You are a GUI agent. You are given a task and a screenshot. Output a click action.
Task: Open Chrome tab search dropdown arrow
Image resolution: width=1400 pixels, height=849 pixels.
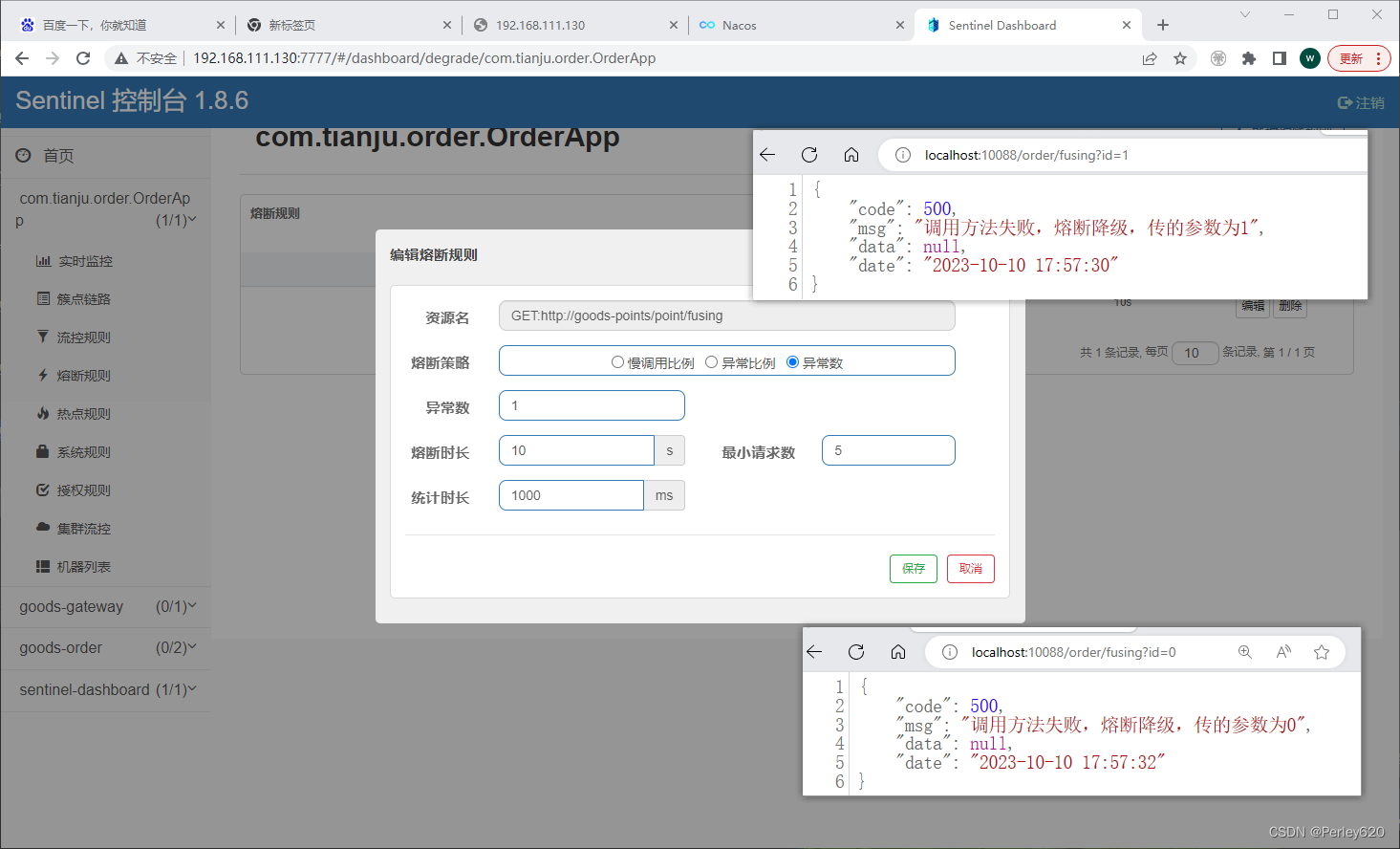point(1244,14)
